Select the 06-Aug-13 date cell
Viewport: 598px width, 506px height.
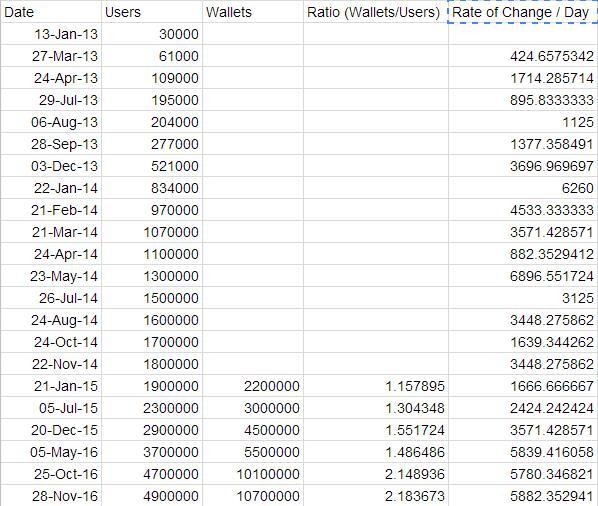click(x=51, y=122)
